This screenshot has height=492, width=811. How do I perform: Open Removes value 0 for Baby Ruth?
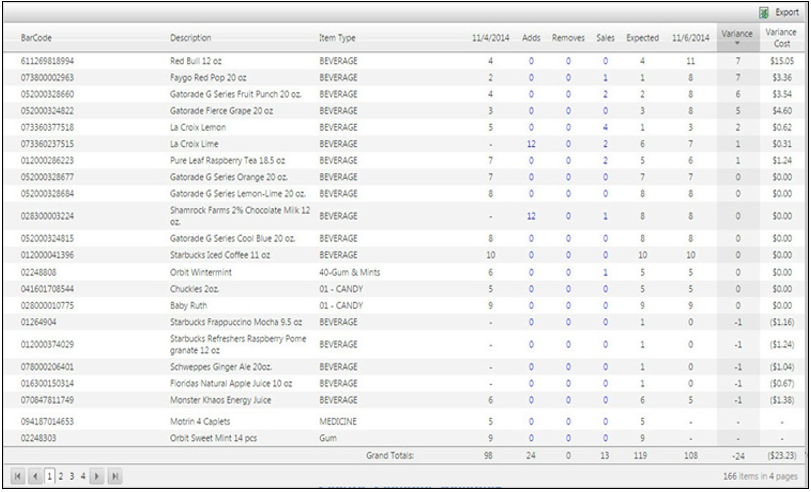tap(568, 305)
